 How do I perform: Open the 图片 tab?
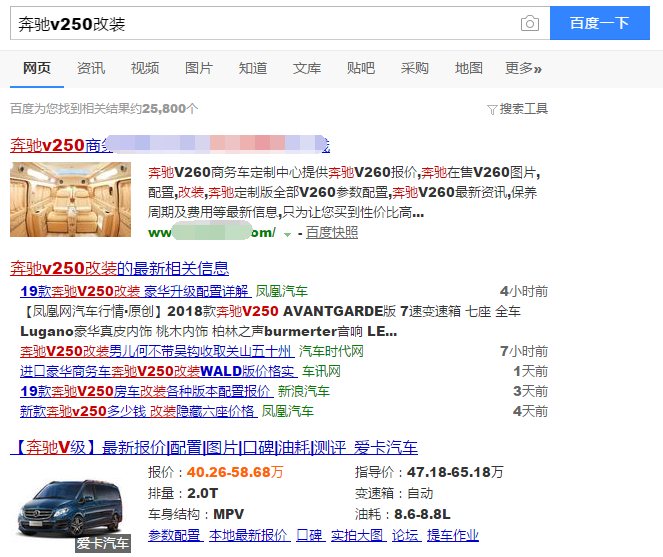pyautogui.click(x=199, y=68)
